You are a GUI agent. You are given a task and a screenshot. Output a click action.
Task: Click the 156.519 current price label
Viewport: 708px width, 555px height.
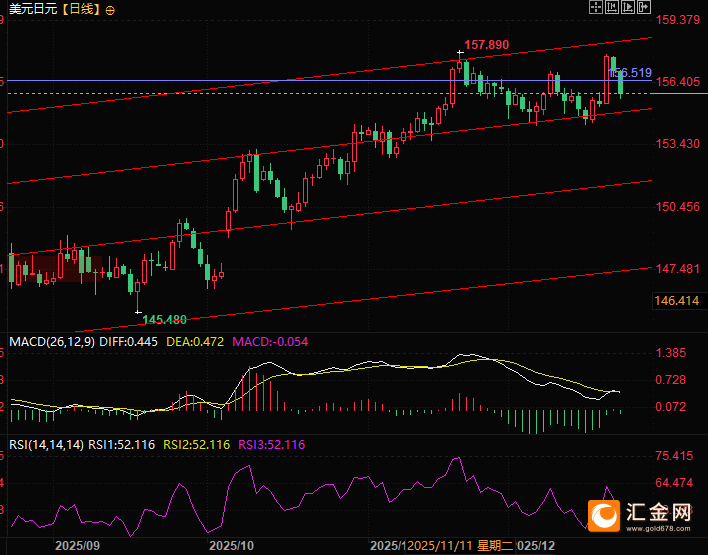(x=630, y=73)
